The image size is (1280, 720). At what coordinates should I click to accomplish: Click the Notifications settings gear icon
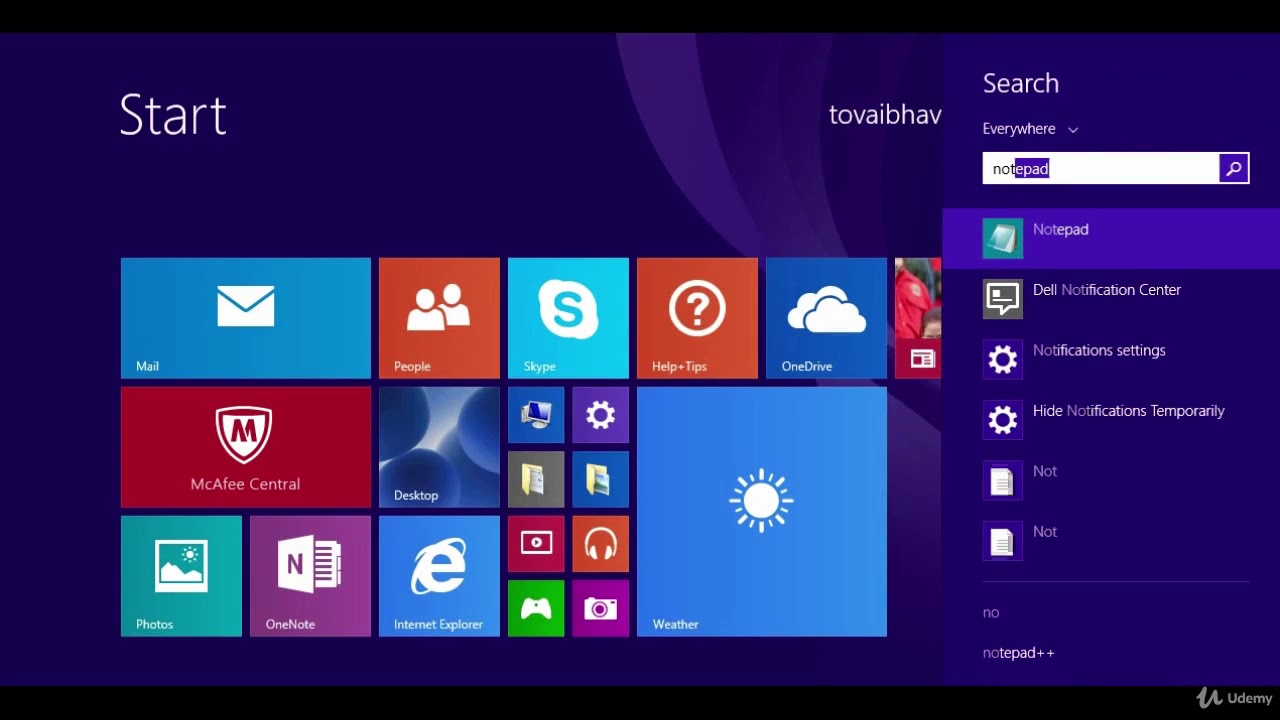(x=1003, y=360)
